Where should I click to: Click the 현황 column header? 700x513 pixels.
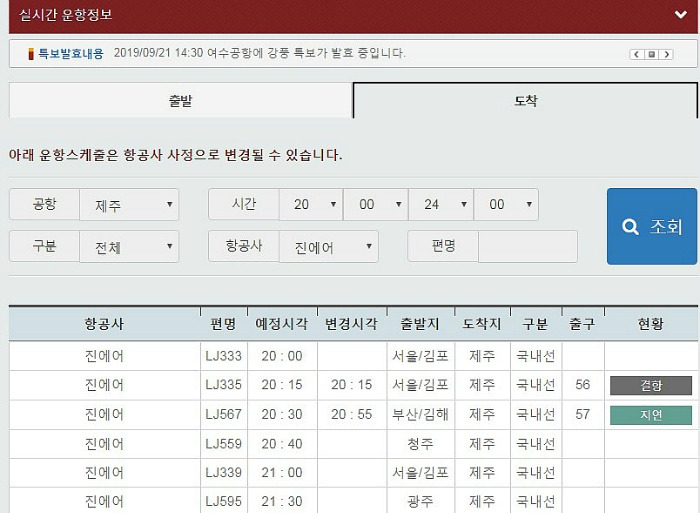(651, 324)
